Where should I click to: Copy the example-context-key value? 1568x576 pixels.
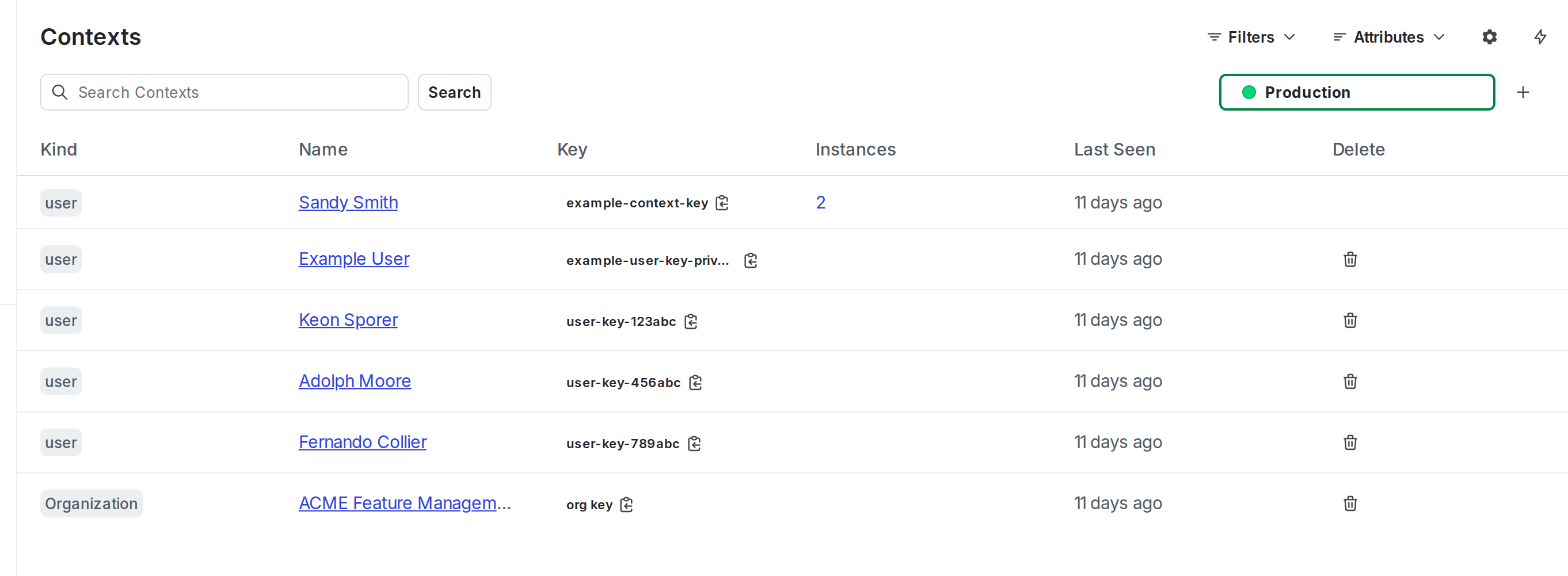(x=722, y=203)
